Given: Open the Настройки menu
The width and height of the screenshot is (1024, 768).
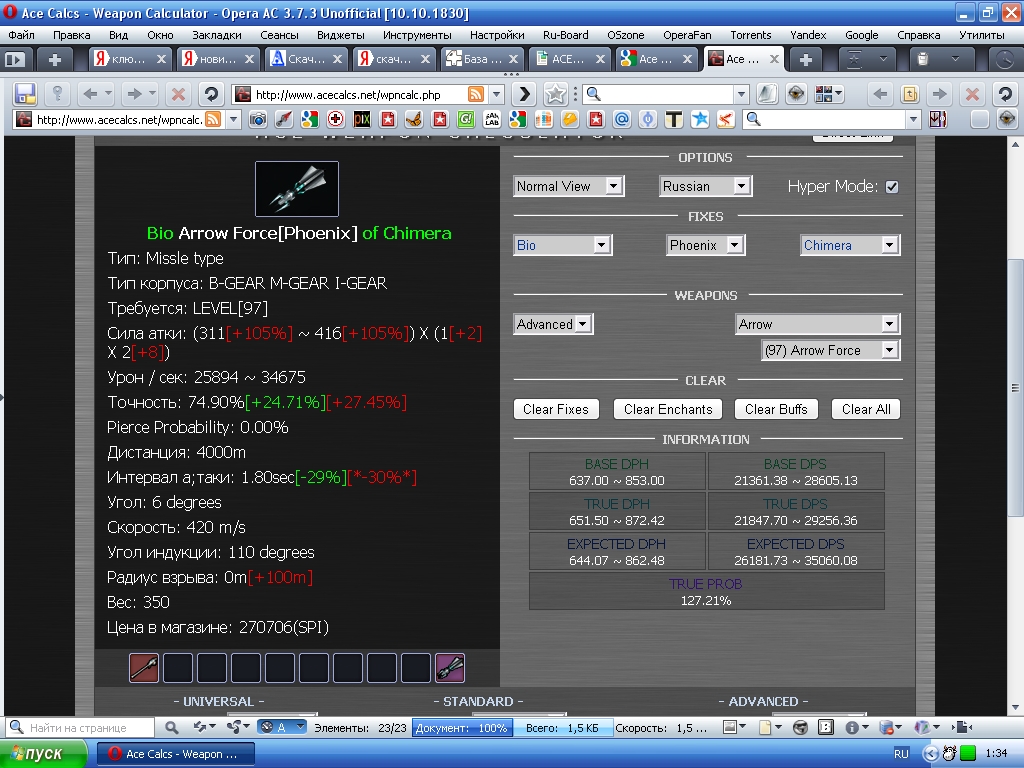Looking at the screenshot, I should coord(497,35).
